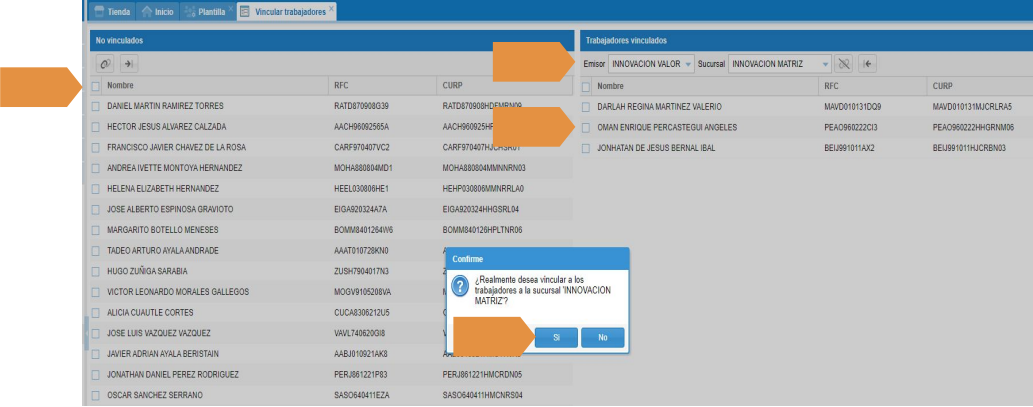Select all in No vinculados header checkbox
This screenshot has height=407, width=1033.
(x=95, y=86)
